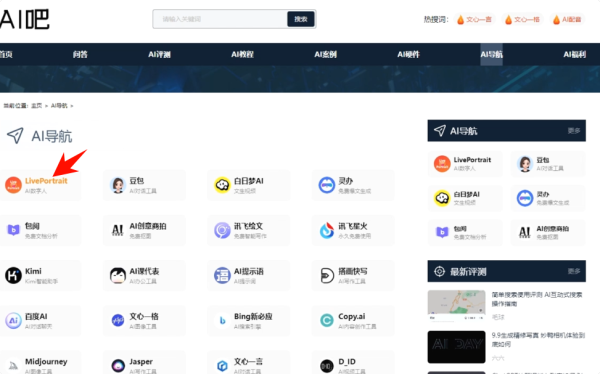Click the Bing新必应 icon
The width and height of the screenshot is (600, 374).
pyautogui.click(x=222, y=320)
